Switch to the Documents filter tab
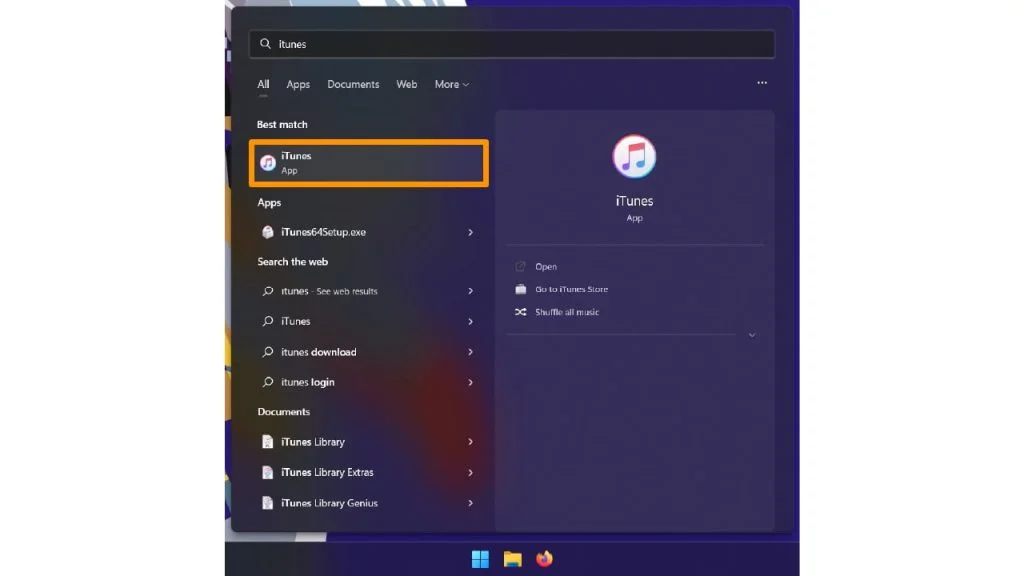 (353, 84)
